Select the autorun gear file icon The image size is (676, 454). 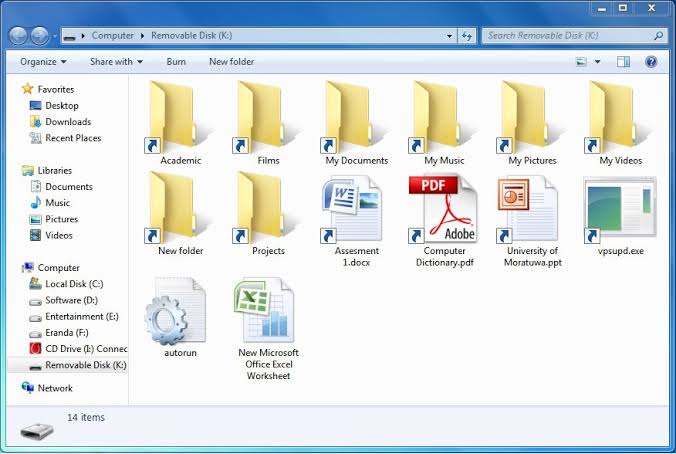click(180, 311)
